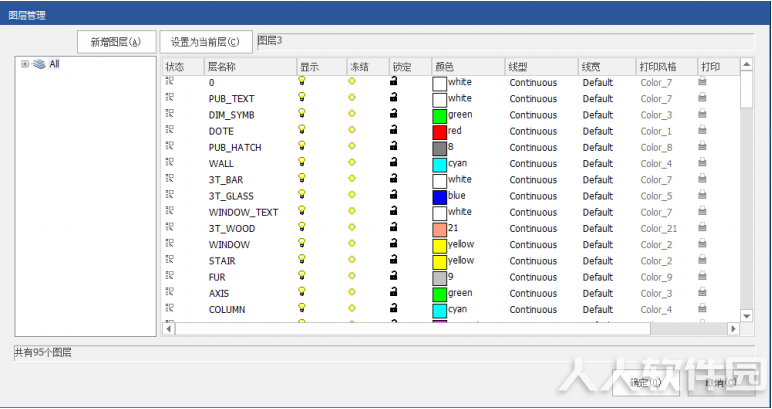Click the status icon of layer 0
772x409 pixels.
169,82
